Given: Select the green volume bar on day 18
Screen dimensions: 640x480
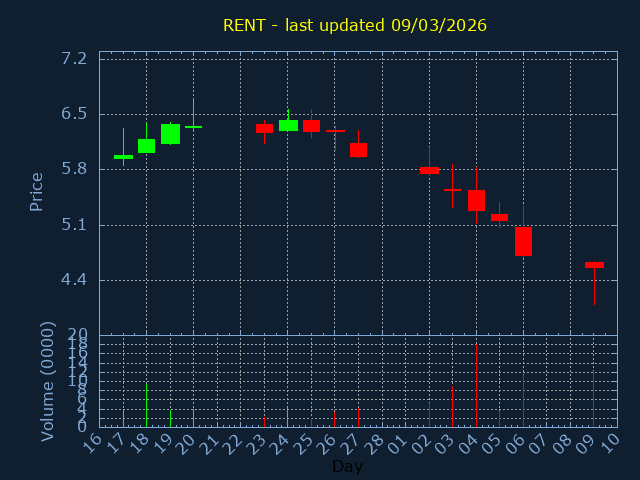Looking at the screenshot, I should tap(147, 405).
